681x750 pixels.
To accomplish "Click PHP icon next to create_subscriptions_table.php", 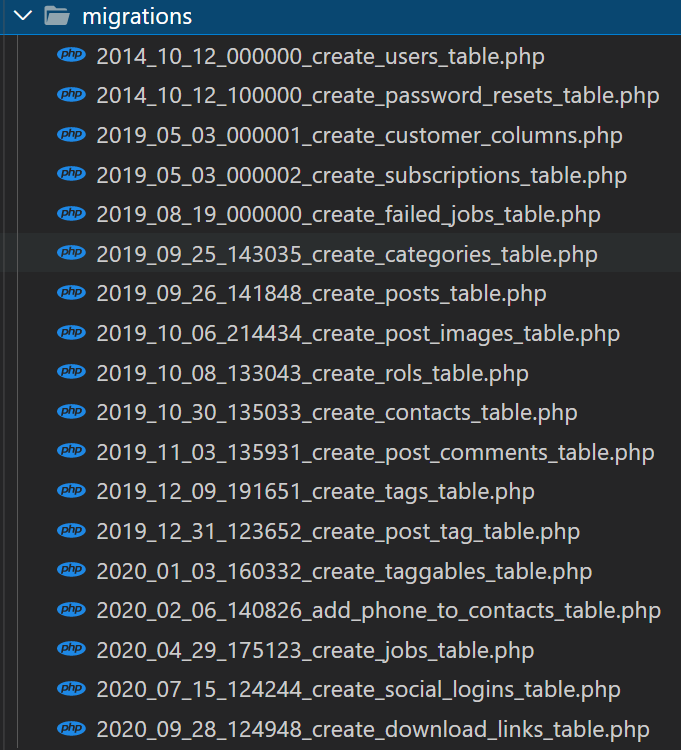I will tap(71, 175).
